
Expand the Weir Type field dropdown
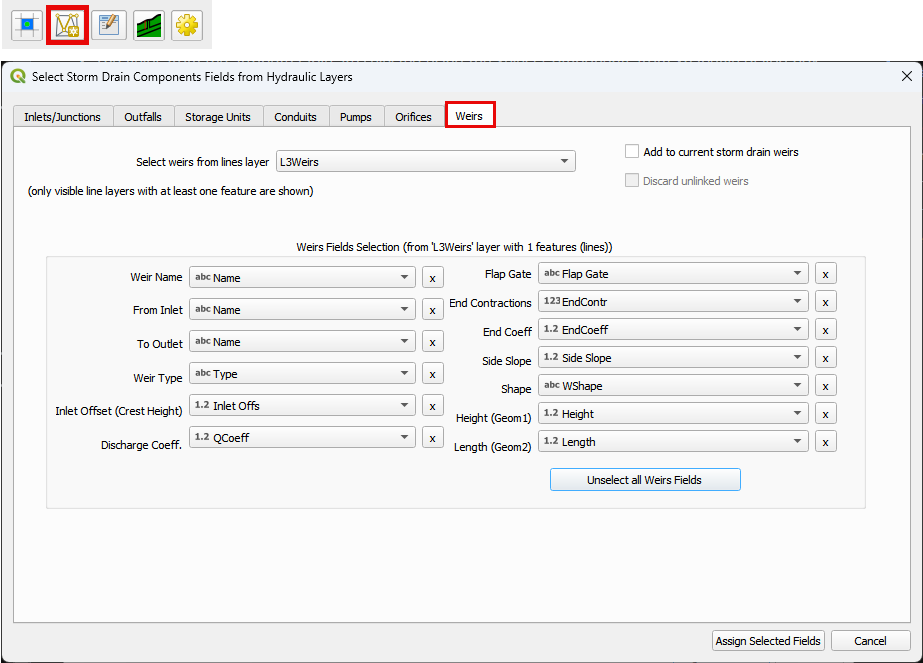pos(302,374)
